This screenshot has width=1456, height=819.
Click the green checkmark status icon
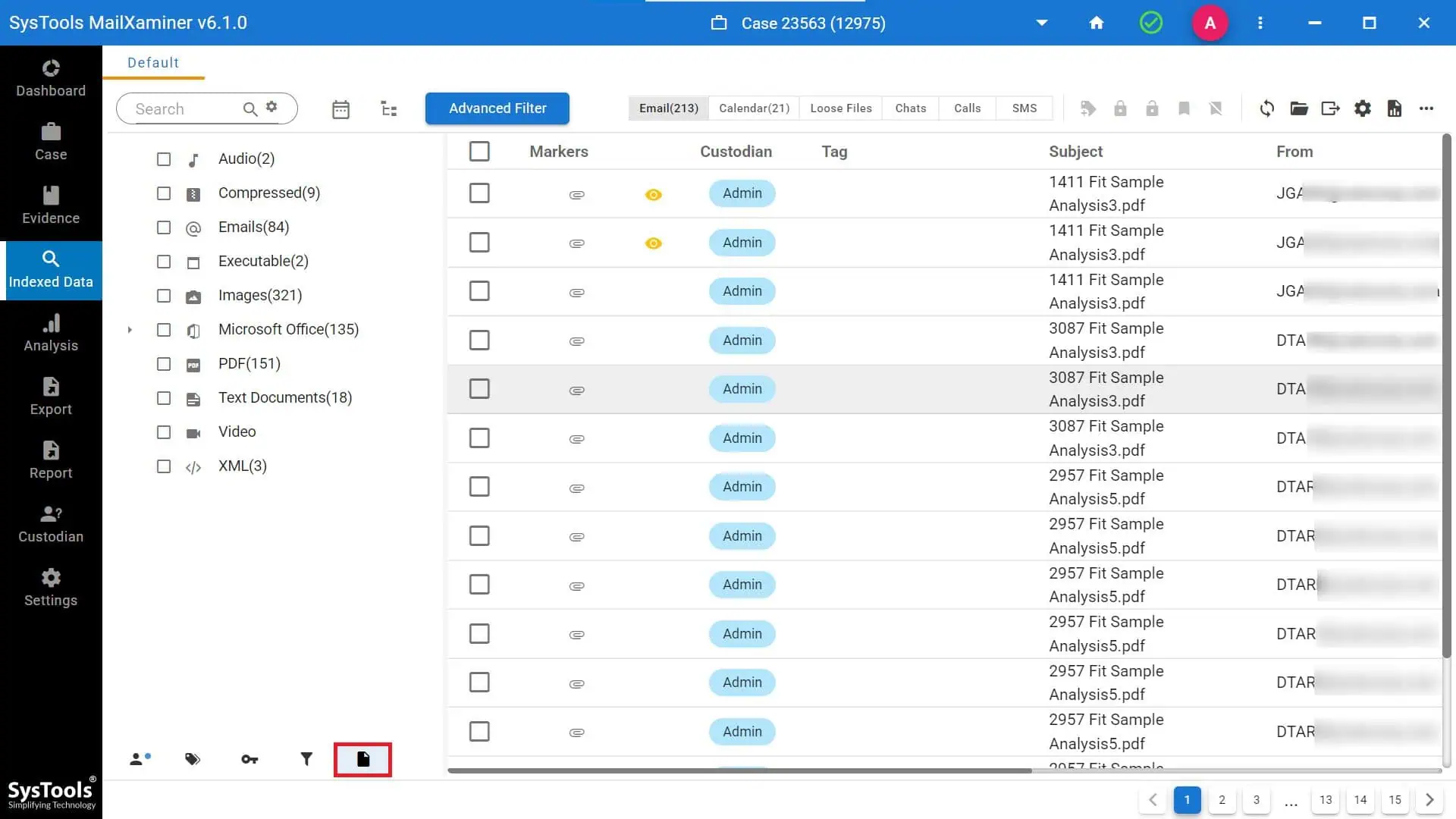[1151, 23]
